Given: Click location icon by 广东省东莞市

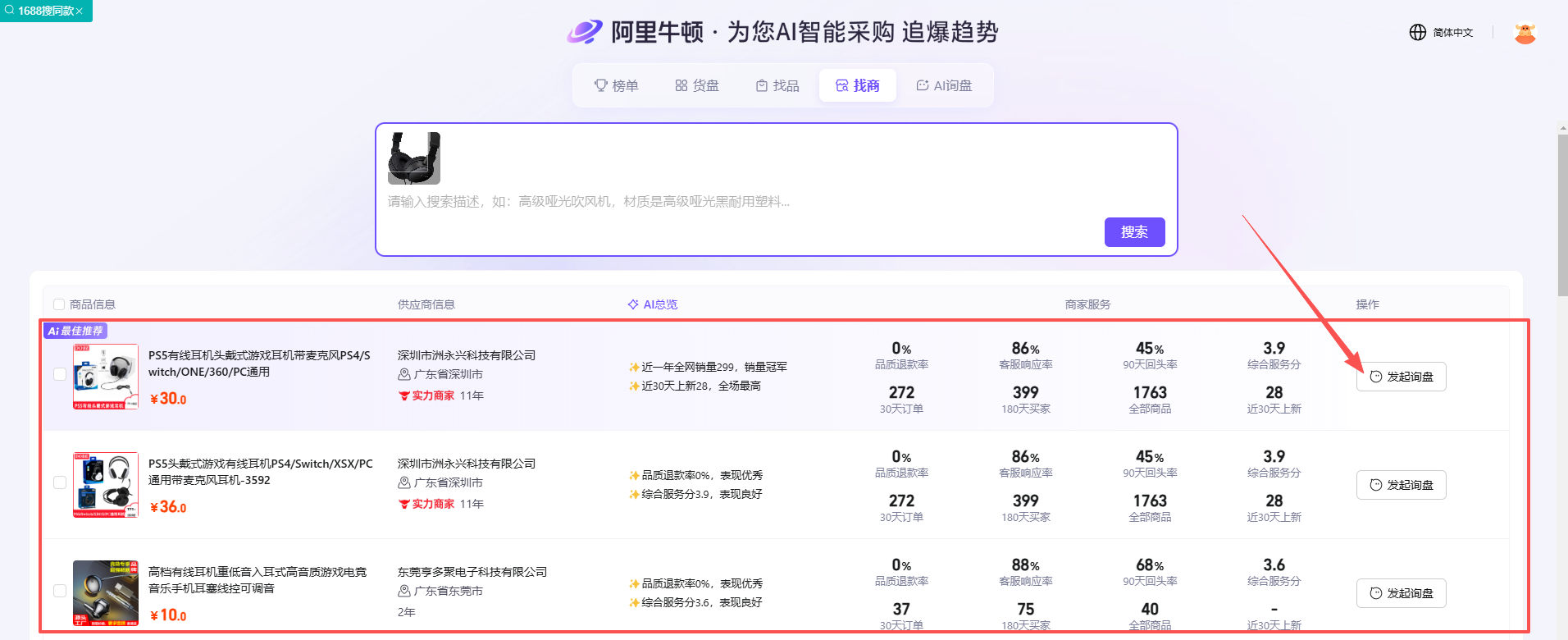Looking at the screenshot, I should (404, 591).
